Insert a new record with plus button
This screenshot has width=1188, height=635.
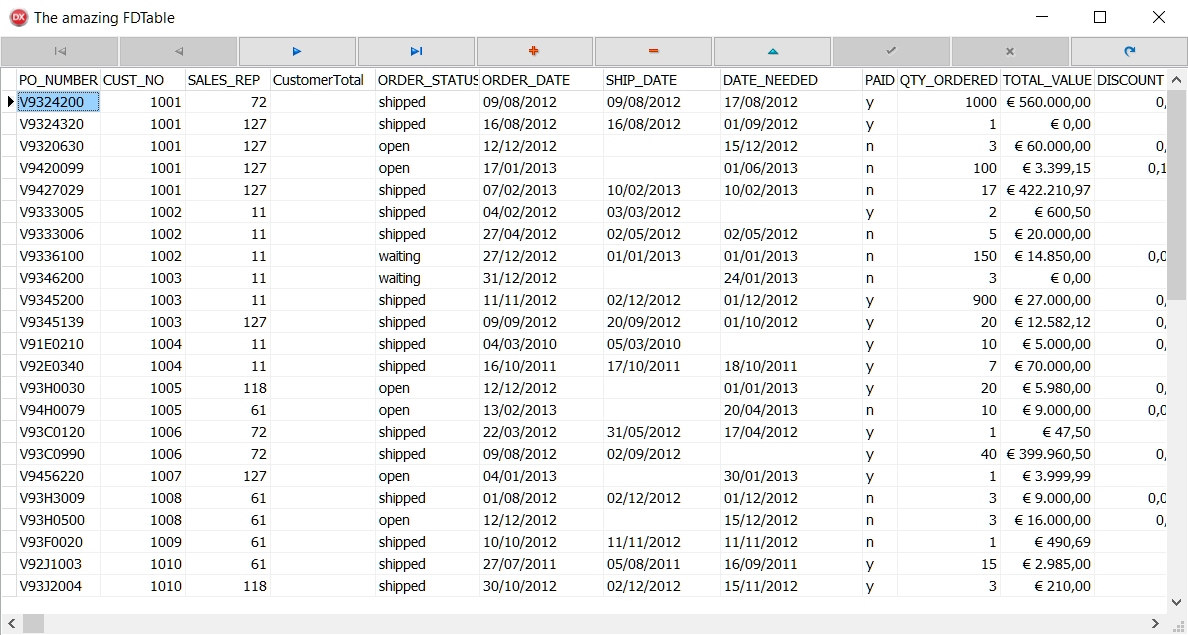tap(535, 51)
